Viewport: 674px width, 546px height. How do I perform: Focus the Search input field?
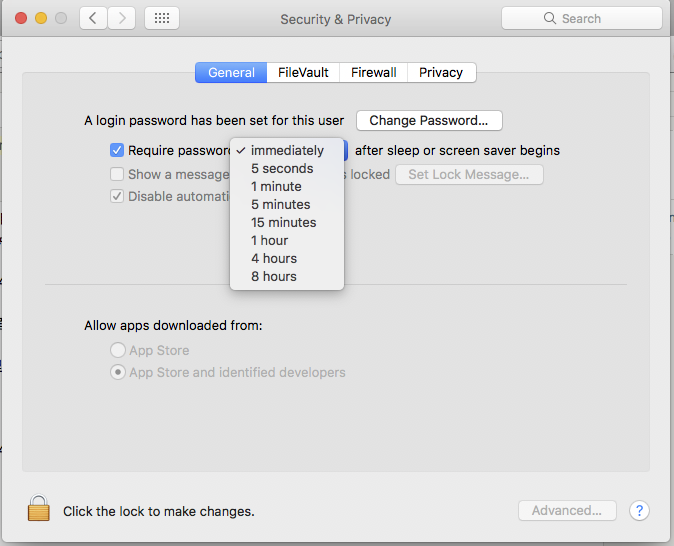[582, 18]
